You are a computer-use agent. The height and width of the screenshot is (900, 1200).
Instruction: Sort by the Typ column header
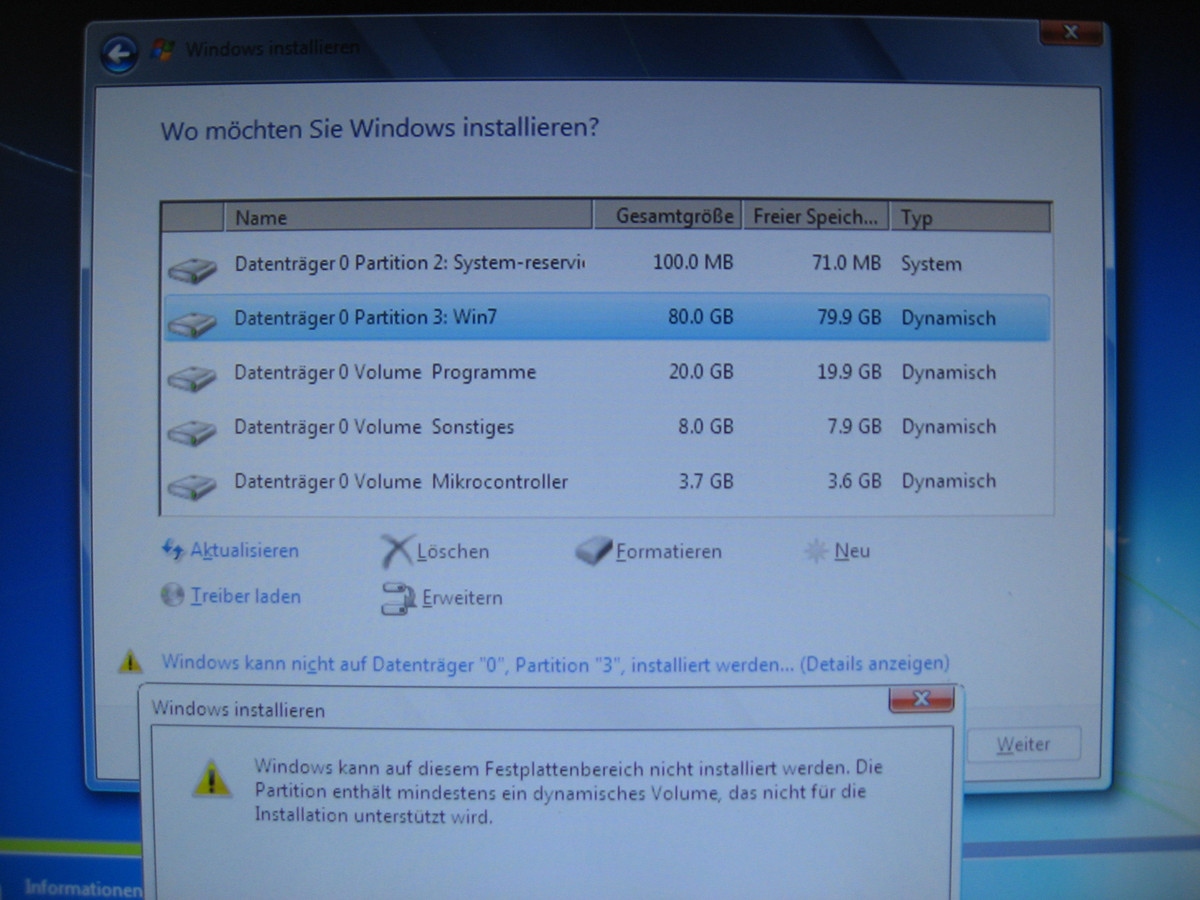coord(971,217)
